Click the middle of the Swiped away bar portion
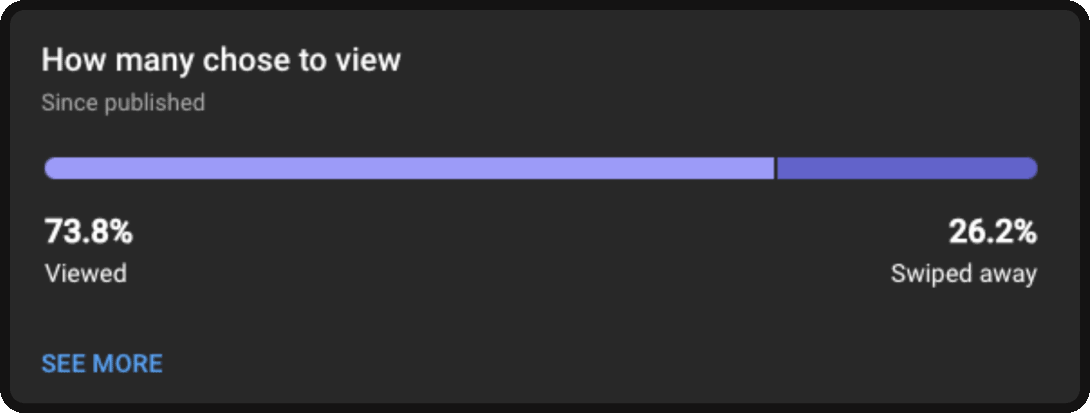The height and width of the screenshot is (414, 1090). pos(907,168)
